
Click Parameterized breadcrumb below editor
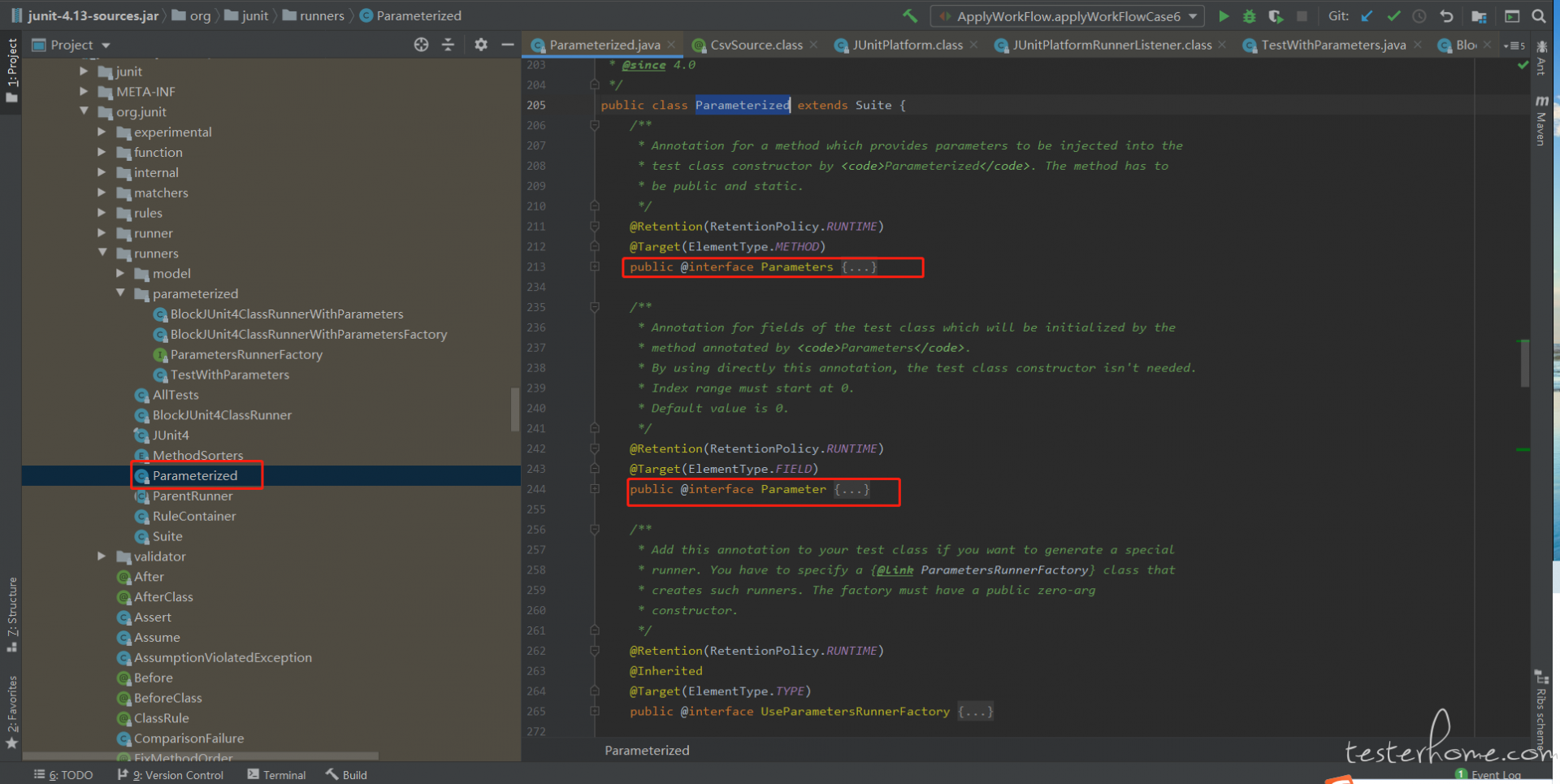647,750
